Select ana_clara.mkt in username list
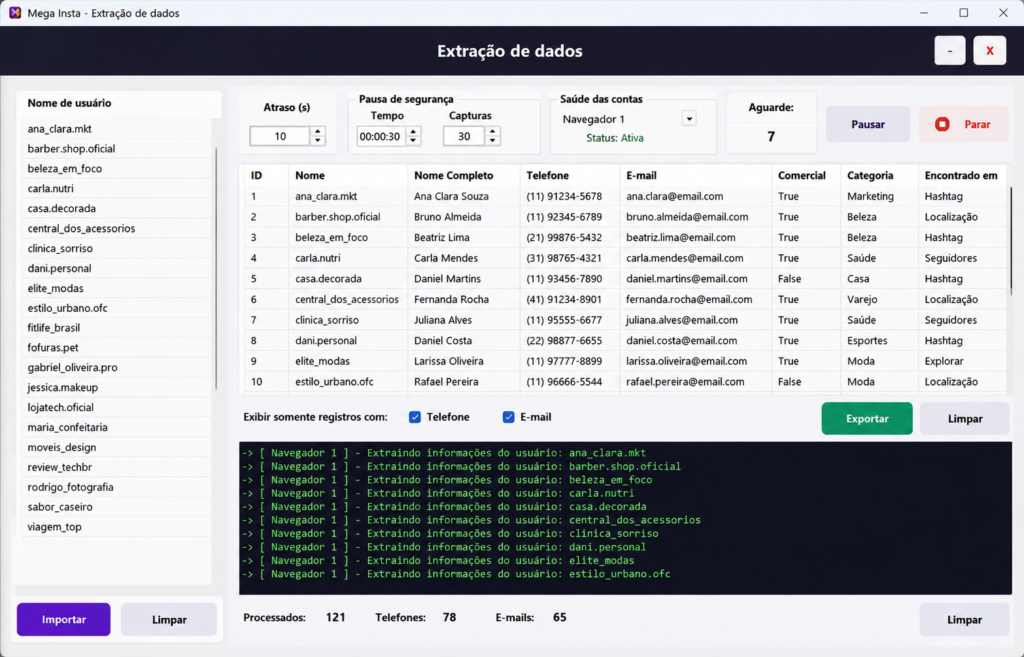Viewport: 1024px width, 657px height. click(116, 129)
